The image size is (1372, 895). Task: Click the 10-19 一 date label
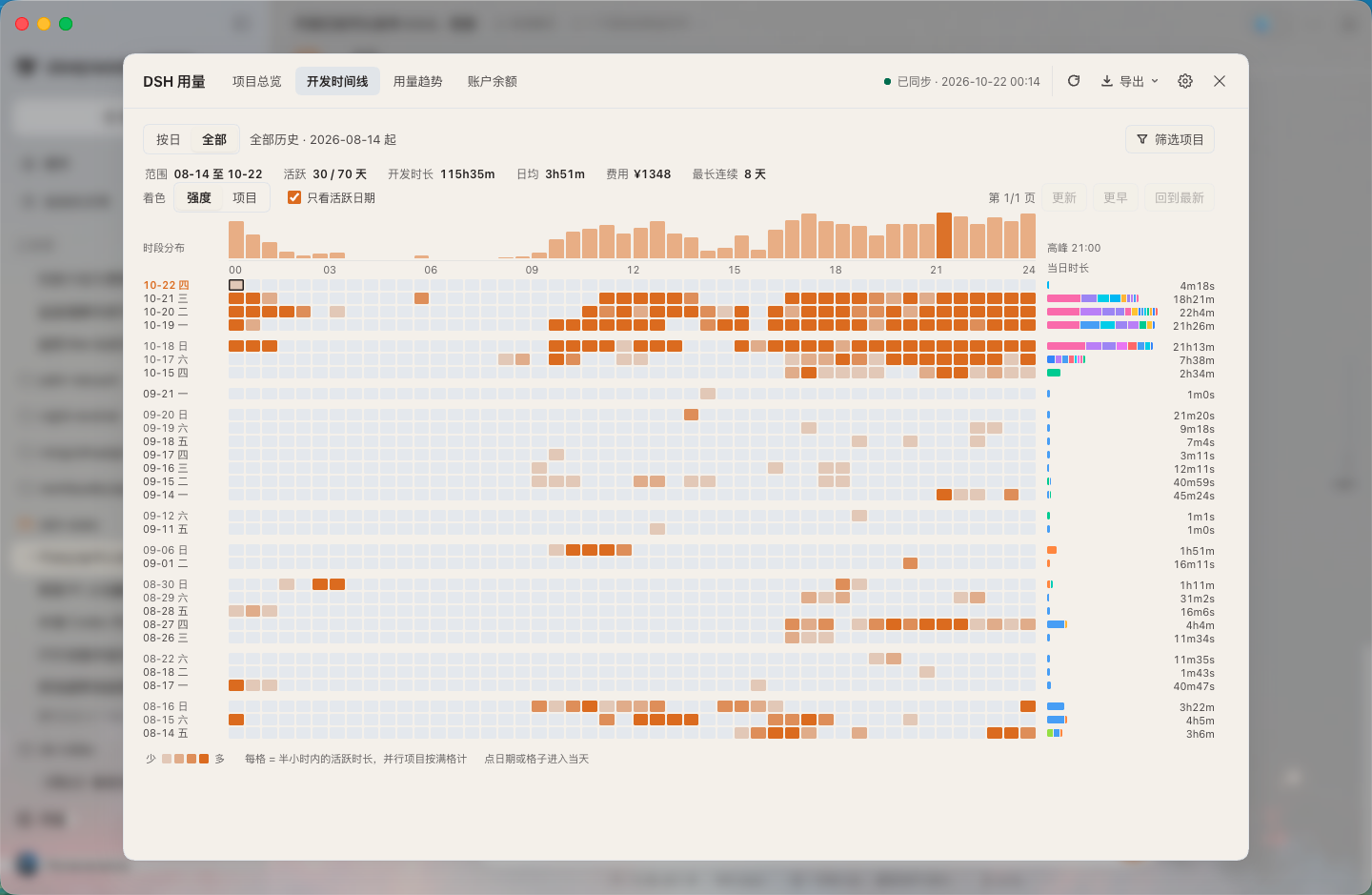166,325
